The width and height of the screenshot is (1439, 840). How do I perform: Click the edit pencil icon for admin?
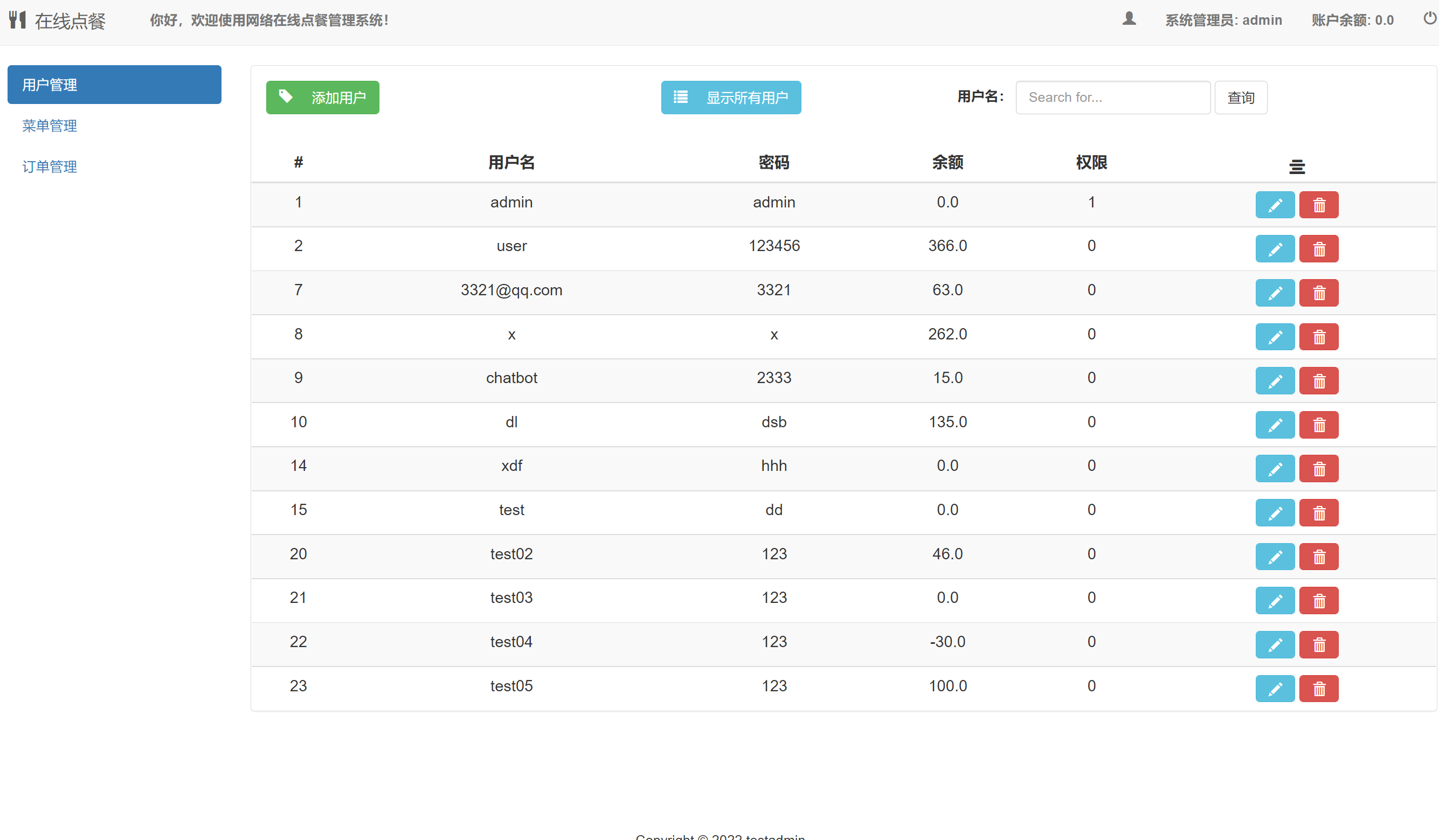(1275, 205)
